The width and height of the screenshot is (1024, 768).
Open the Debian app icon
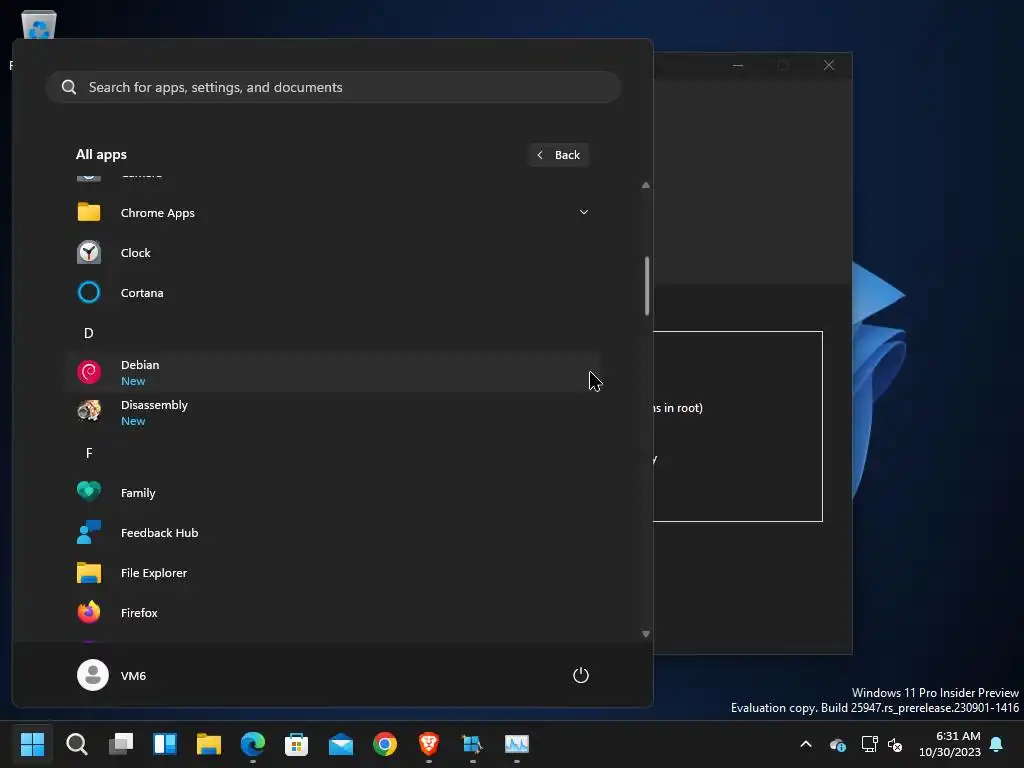(x=89, y=372)
